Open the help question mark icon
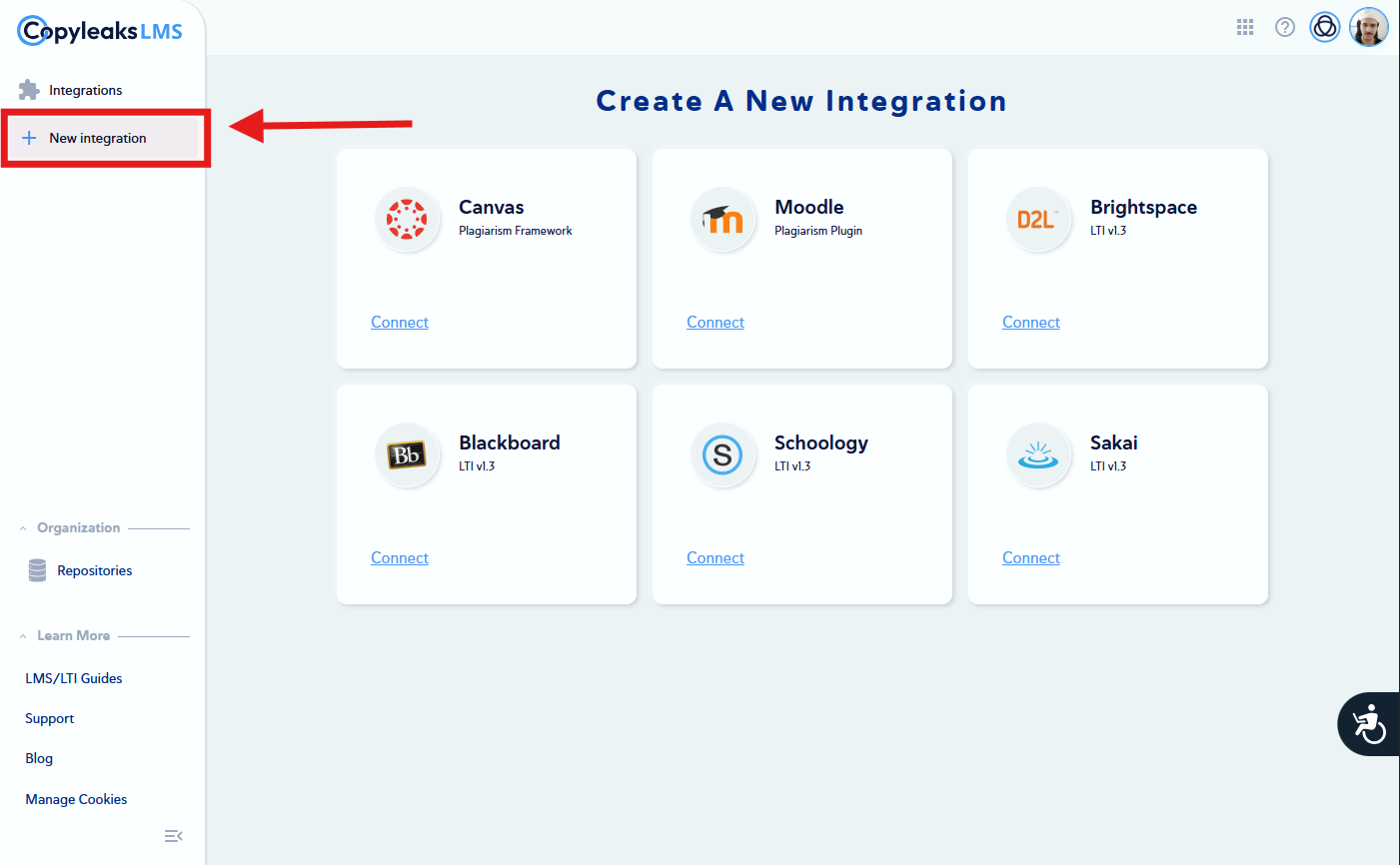The width and height of the screenshot is (1400, 865). 1285,27
